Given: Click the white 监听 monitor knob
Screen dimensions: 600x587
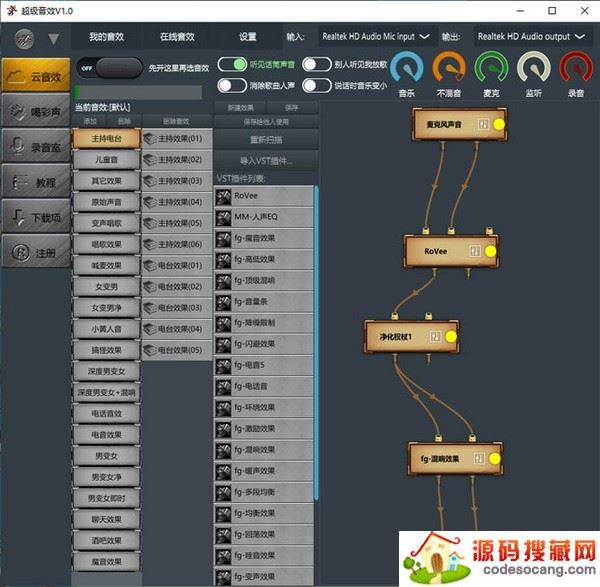Looking at the screenshot, I should point(534,68).
